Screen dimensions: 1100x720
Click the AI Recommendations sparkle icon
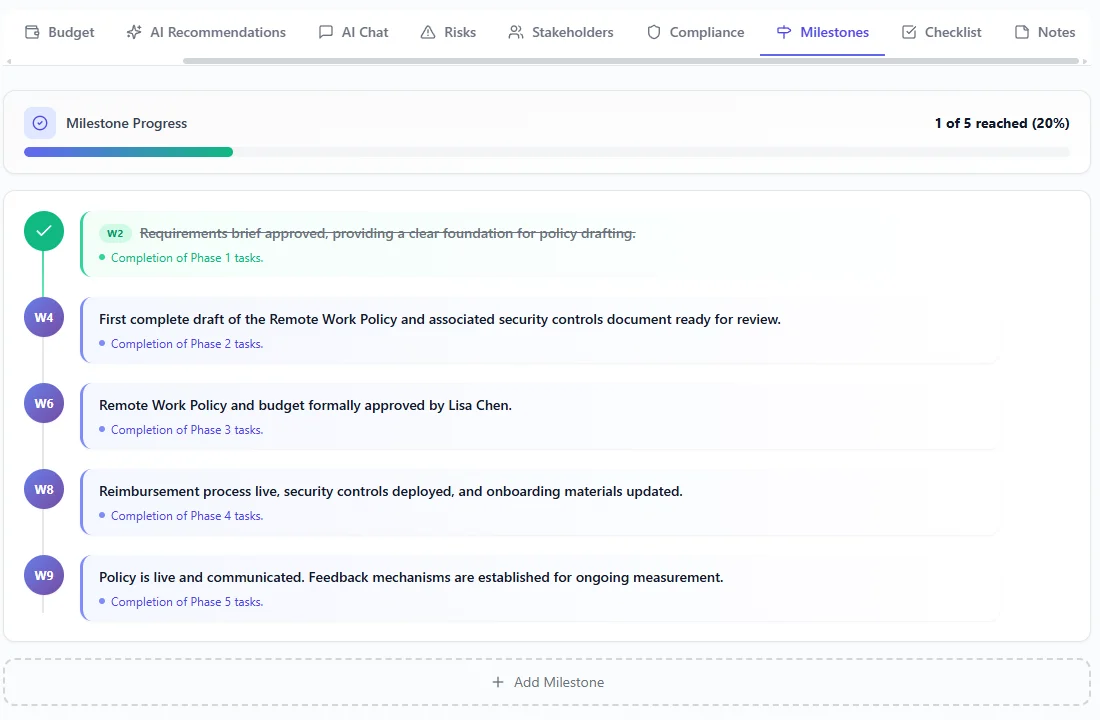pyautogui.click(x=134, y=32)
